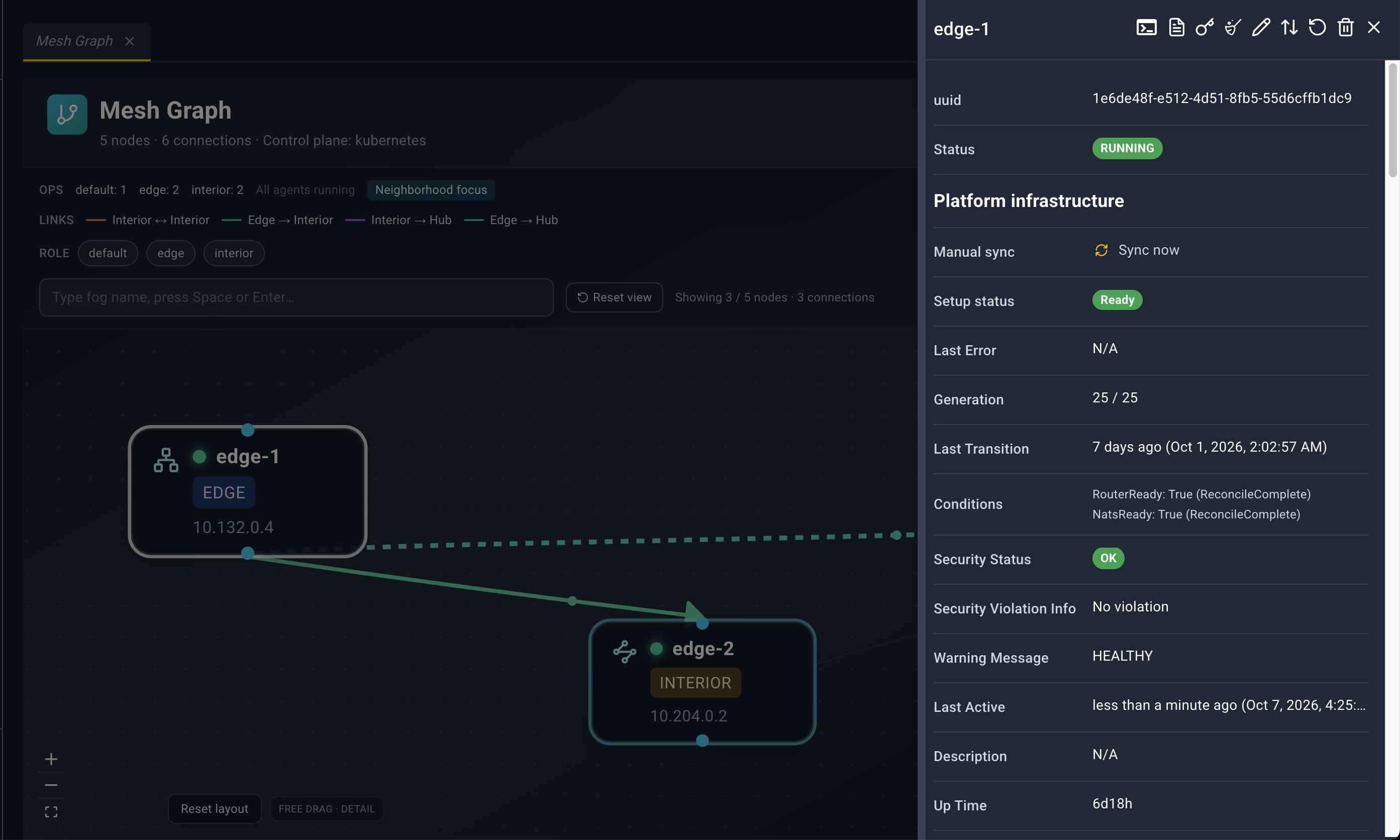Click the EDGE role badge on edge-1
1400x840 pixels.
[x=224, y=492]
